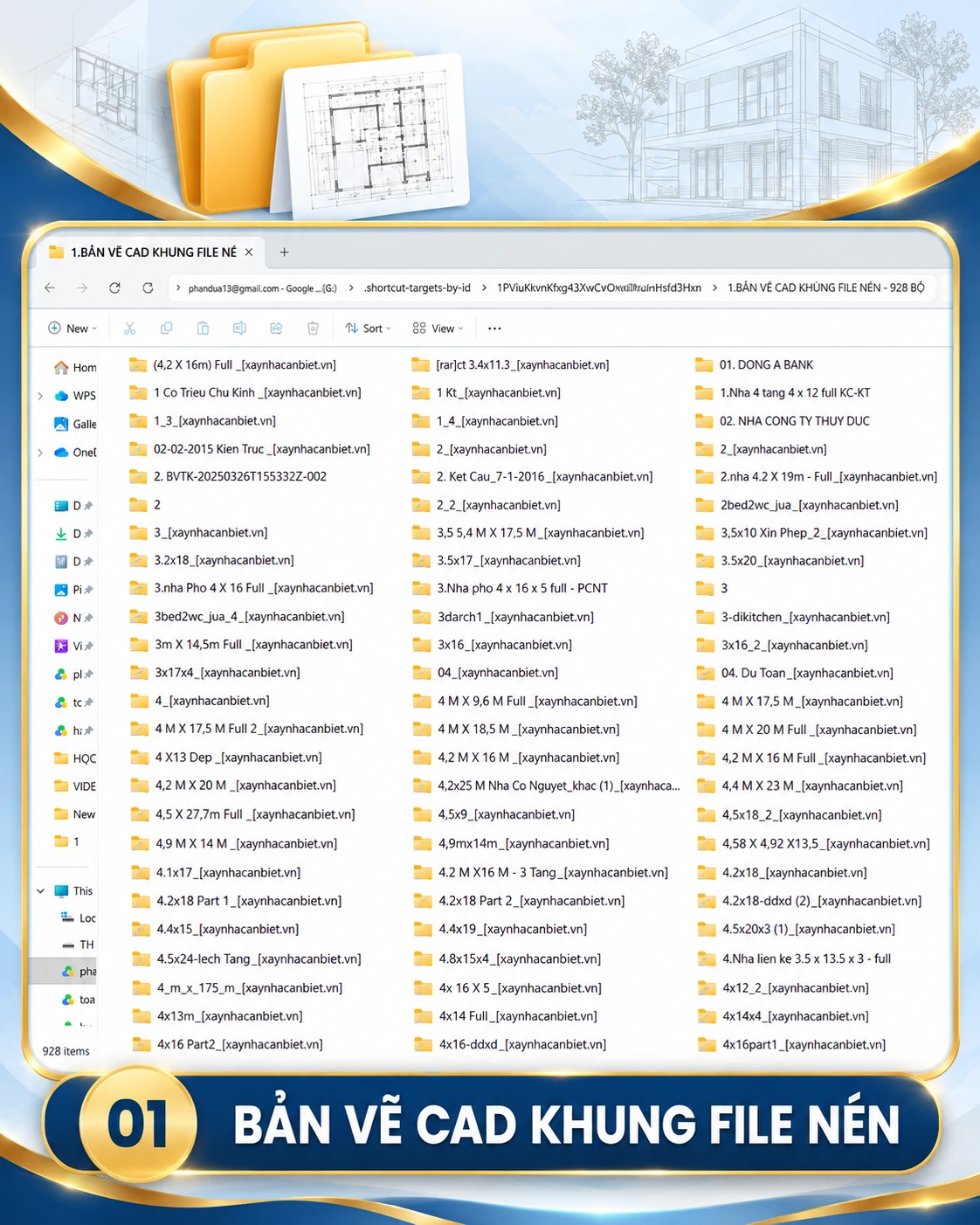Image resolution: width=980 pixels, height=1225 pixels.
Task: Collapse the This PC tree node
Action: coord(40,891)
